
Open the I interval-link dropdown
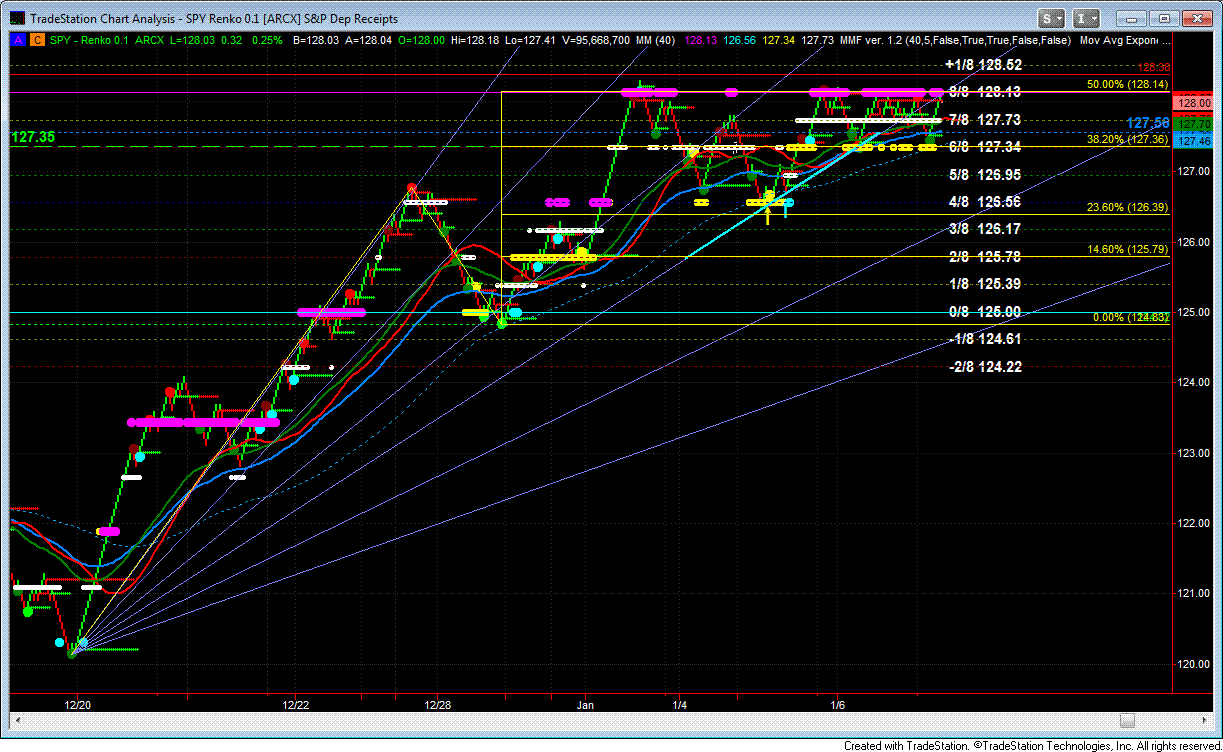pyautogui.click(x=1087, y=18)
